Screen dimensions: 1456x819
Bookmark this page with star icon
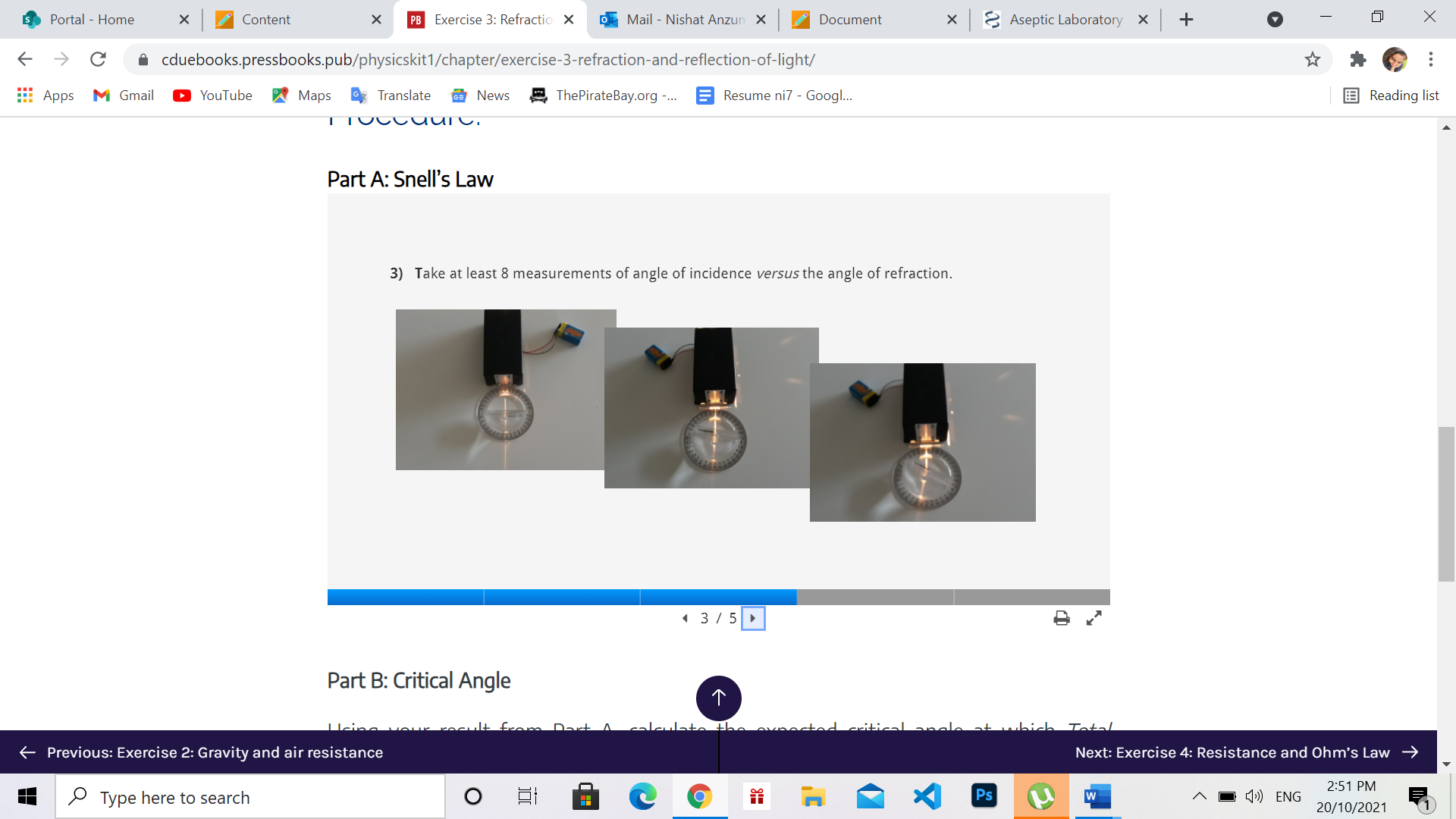pos(1313,59)
